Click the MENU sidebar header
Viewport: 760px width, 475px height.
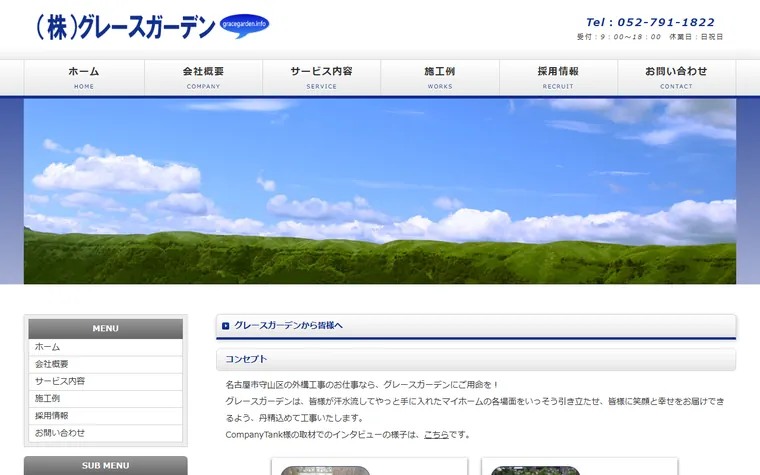pyautogui.click(x=106, y=329)
